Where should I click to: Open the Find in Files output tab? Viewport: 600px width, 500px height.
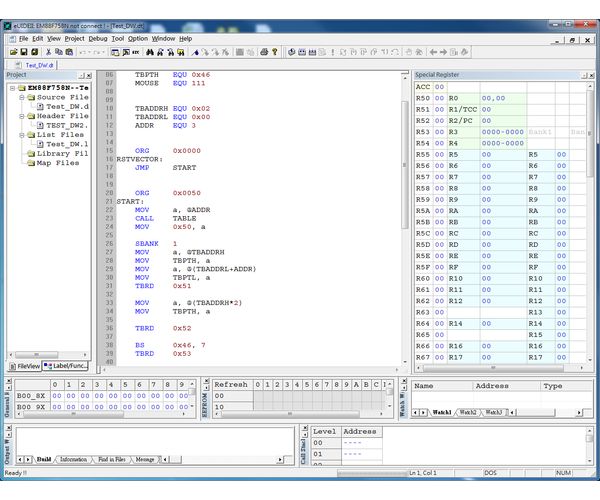pos(112,459)
